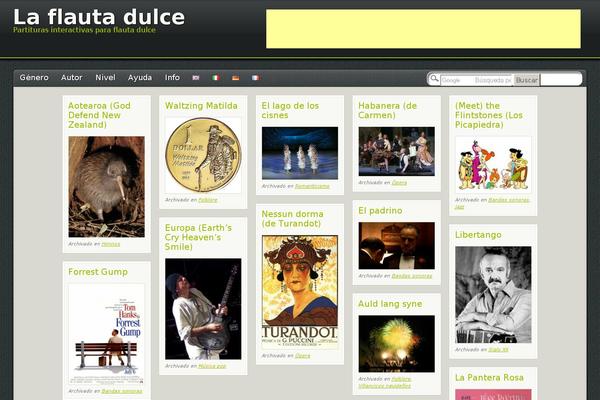Open El lago de los cisnes title

(290, 110)
